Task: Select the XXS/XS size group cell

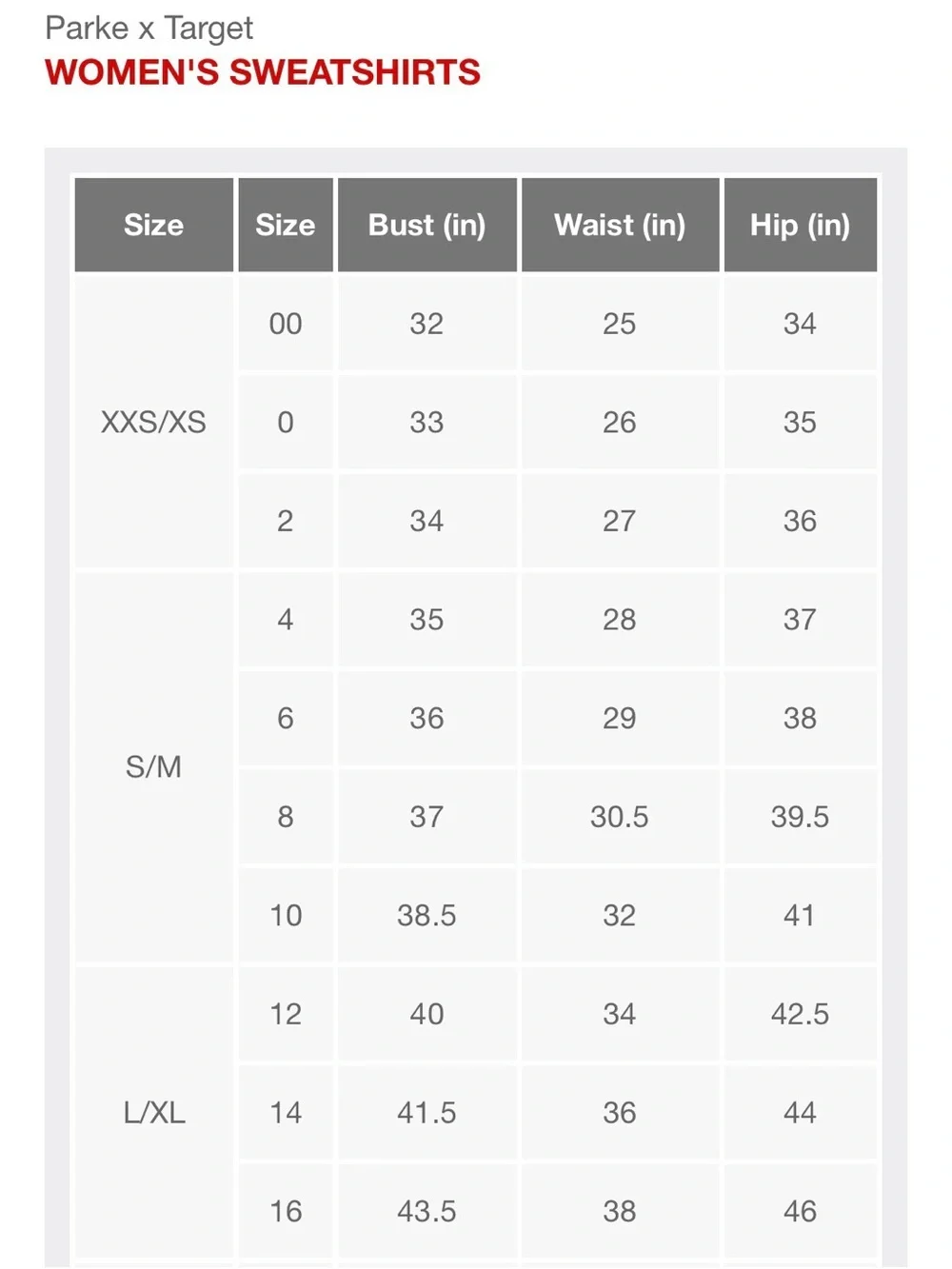Action: point(153,422)
